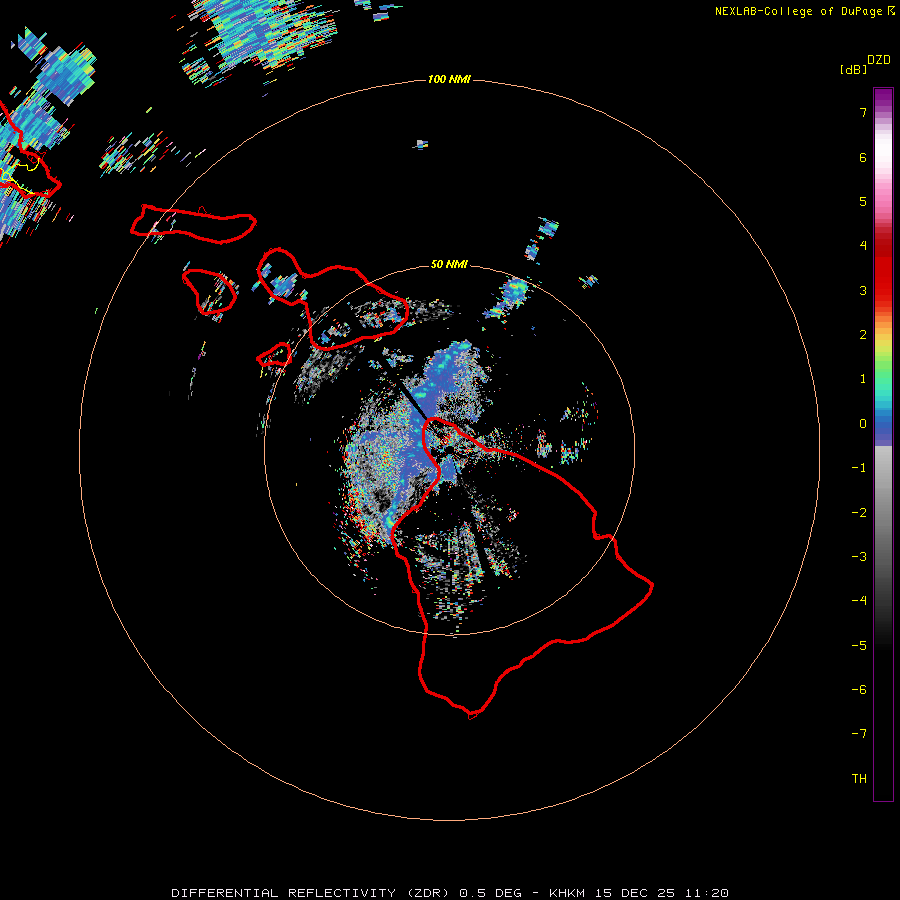Click the 2 value on color scale
Screen dimensions: 900x900
(863, 335)
